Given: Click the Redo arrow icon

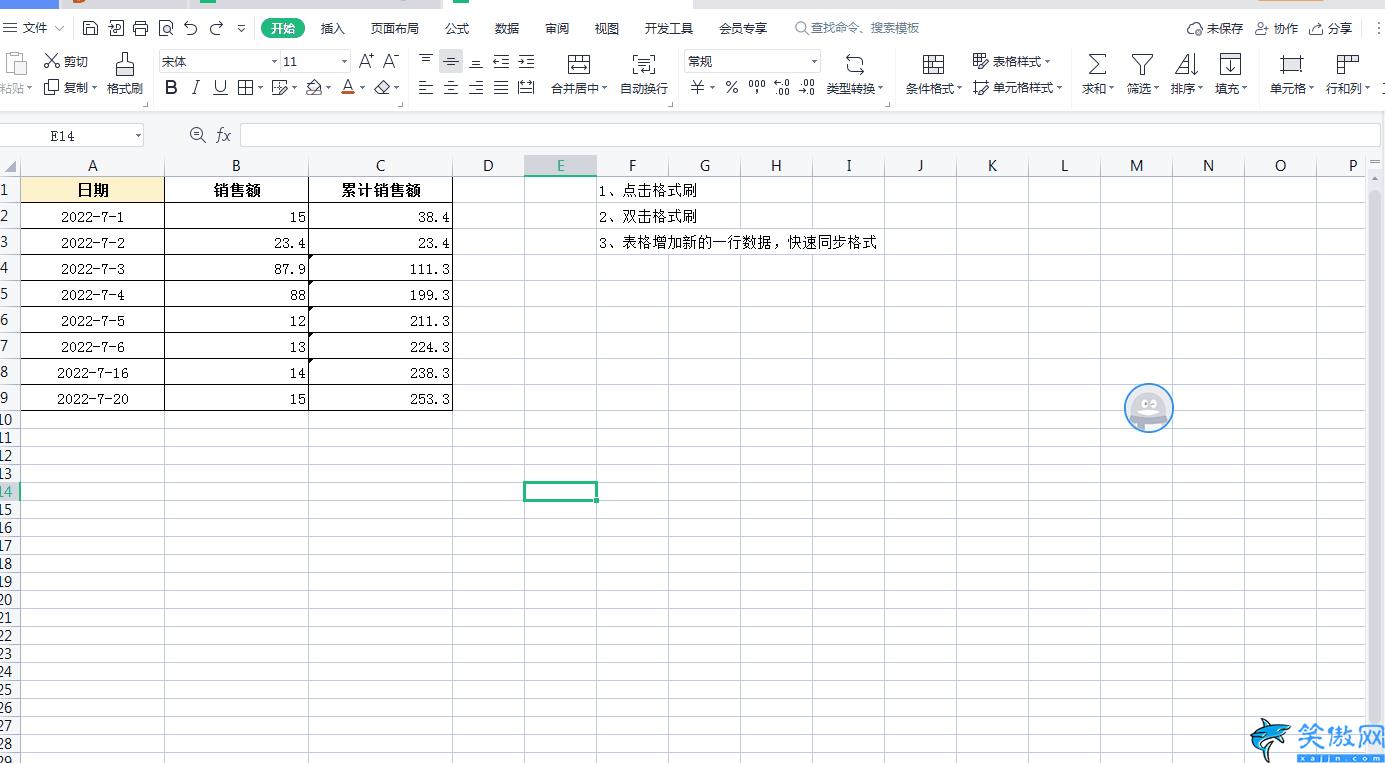Looking at the screenshot, I should pos(216,28).
